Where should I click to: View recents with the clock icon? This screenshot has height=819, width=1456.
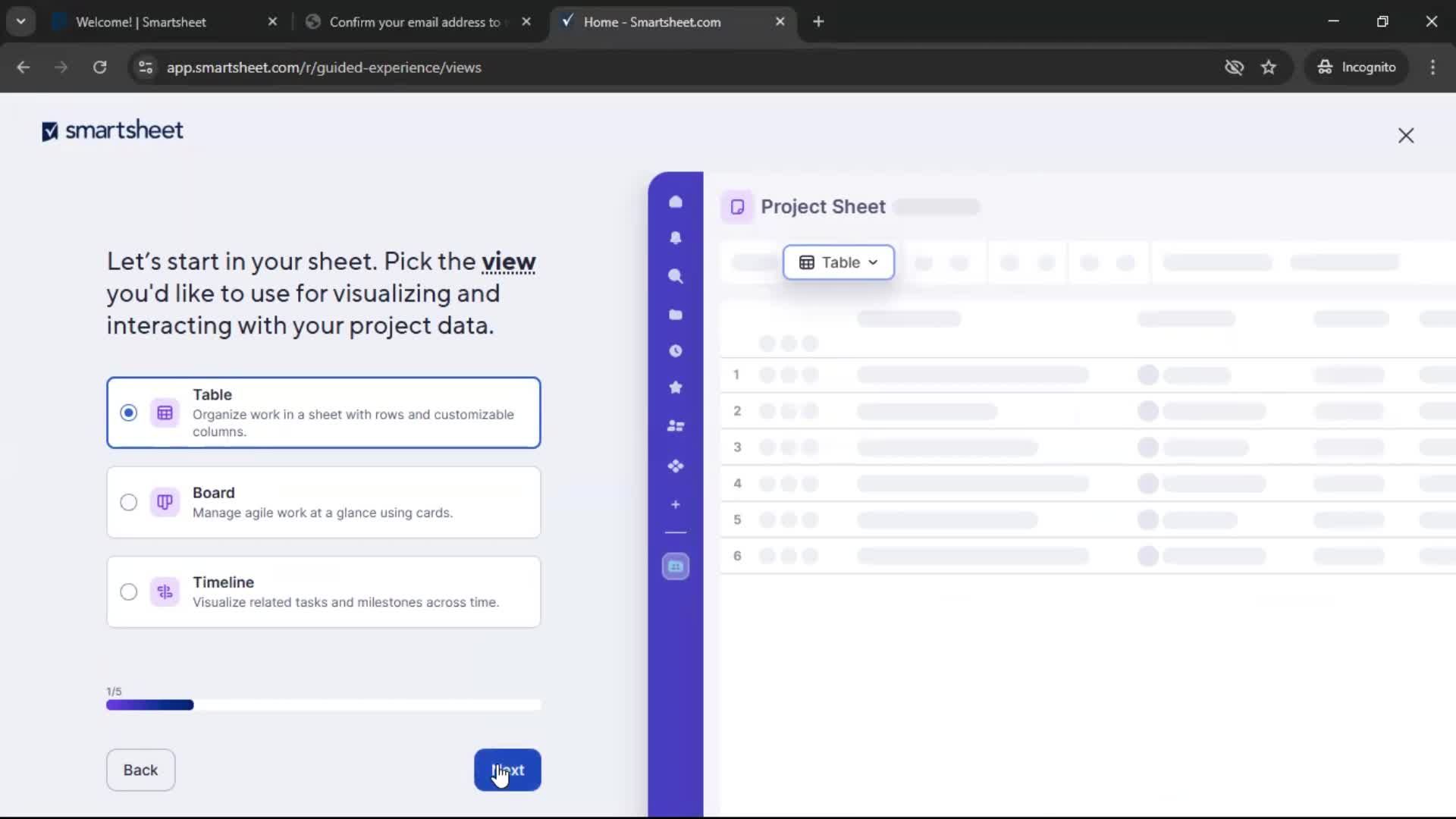pyautogui.click(x=676, y=350)
